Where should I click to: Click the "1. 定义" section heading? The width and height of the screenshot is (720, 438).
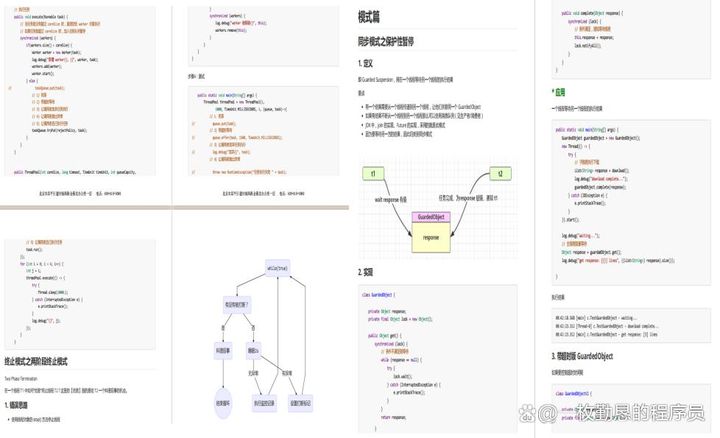click(x=366, y=63)
